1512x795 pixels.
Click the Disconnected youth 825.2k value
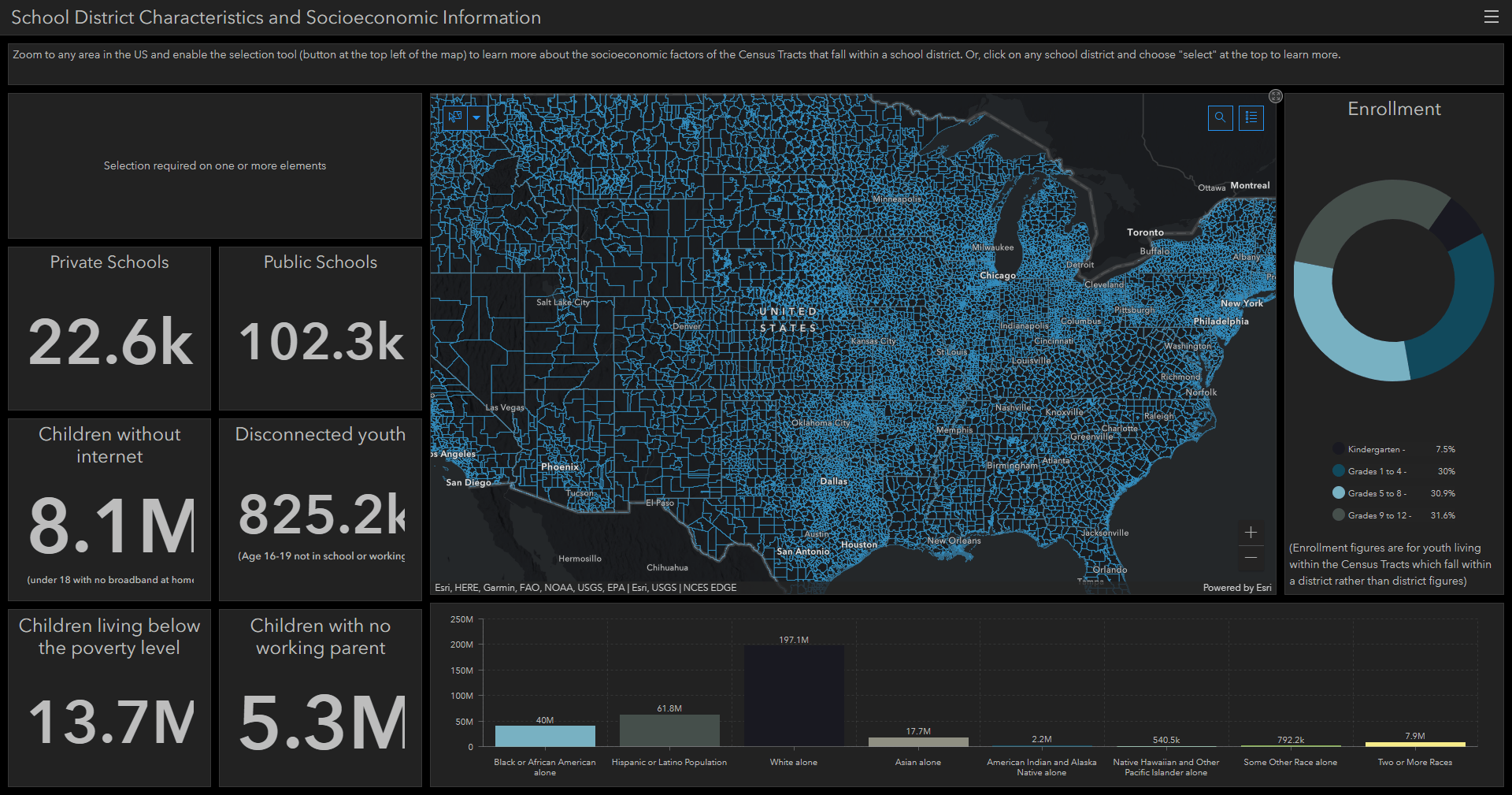point(321,515)
